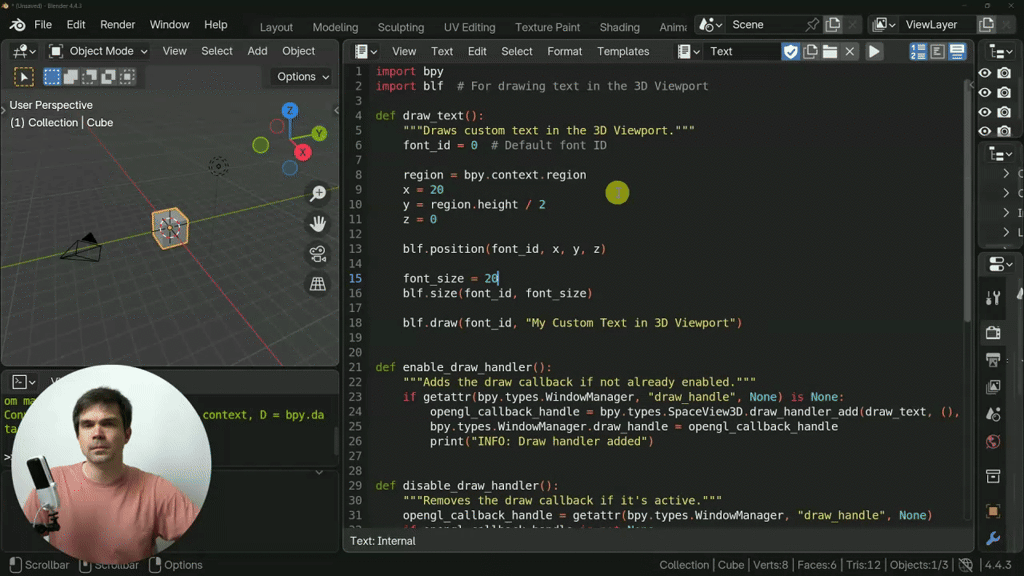This screenshot has height=576, width=1024.
Task: Switch to the Shading workspace tab
Action: [619, 27]
